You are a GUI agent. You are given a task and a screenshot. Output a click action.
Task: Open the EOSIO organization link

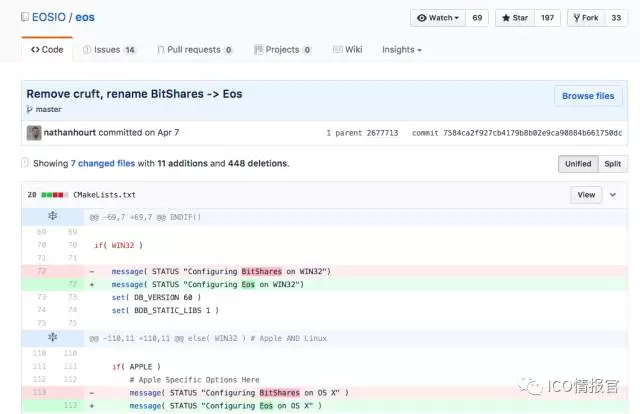point(49,17)
